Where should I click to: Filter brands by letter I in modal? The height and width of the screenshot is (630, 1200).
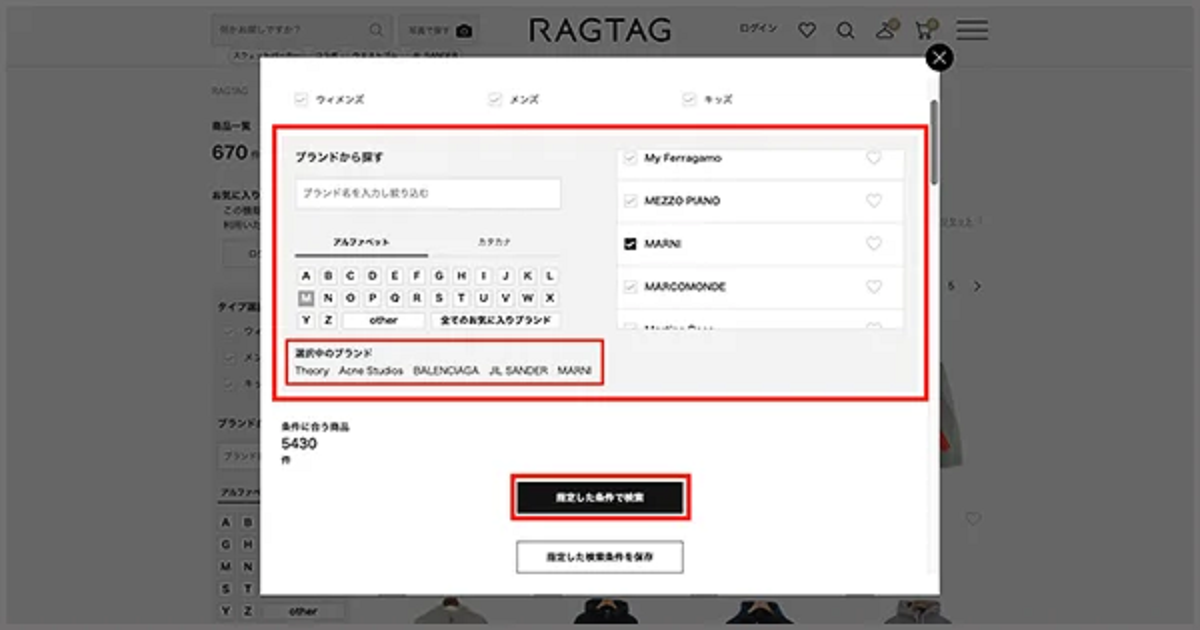[484, 276]
